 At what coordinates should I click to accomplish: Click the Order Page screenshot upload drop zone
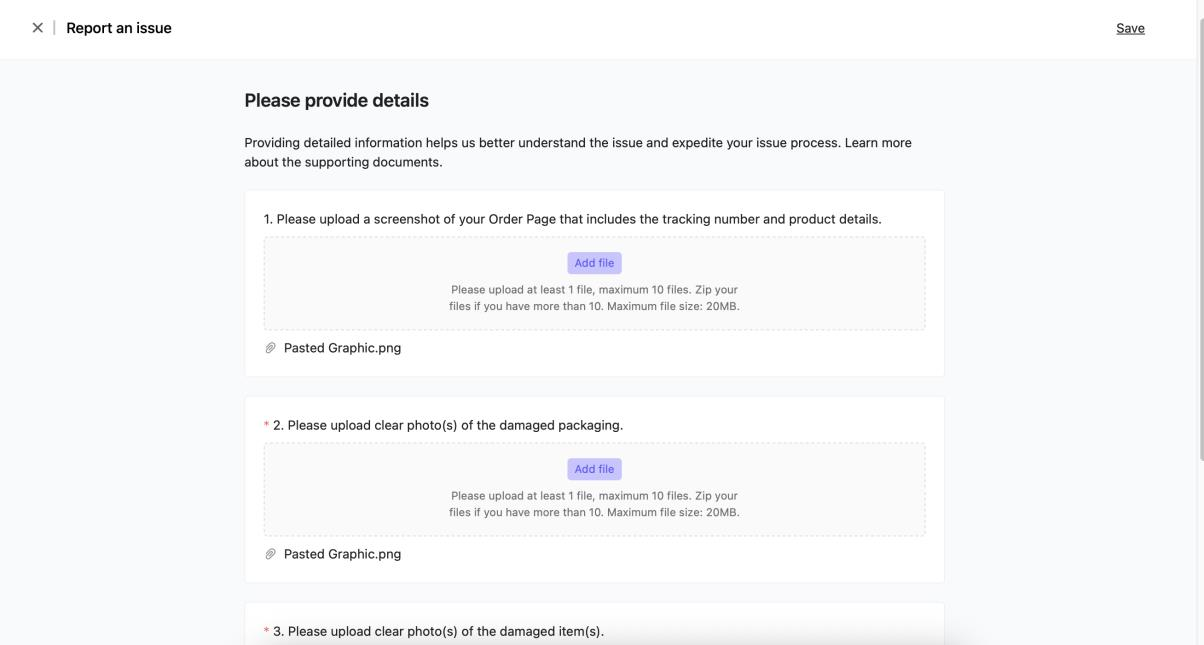point(400,283)
